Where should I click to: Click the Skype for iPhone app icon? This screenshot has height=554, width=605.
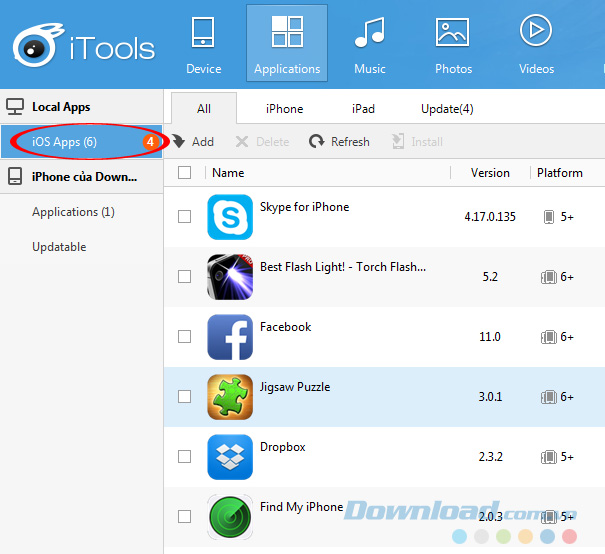pyautogui.click(x=230, y=217)
